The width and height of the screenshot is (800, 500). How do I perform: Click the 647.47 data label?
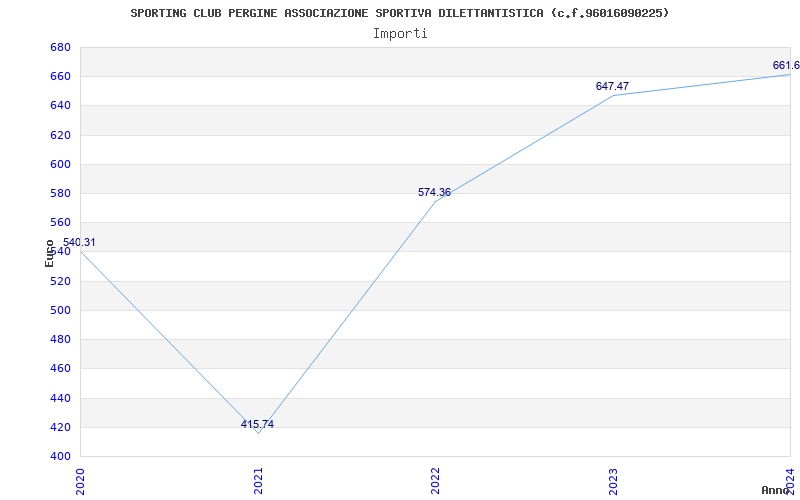(x=612, y=86)
